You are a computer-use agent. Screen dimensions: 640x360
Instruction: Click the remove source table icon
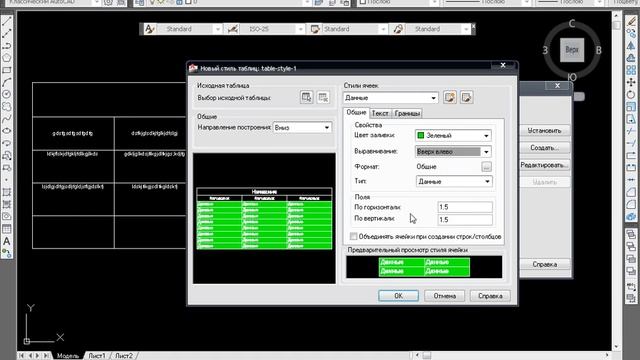click(x=323, y=98)
